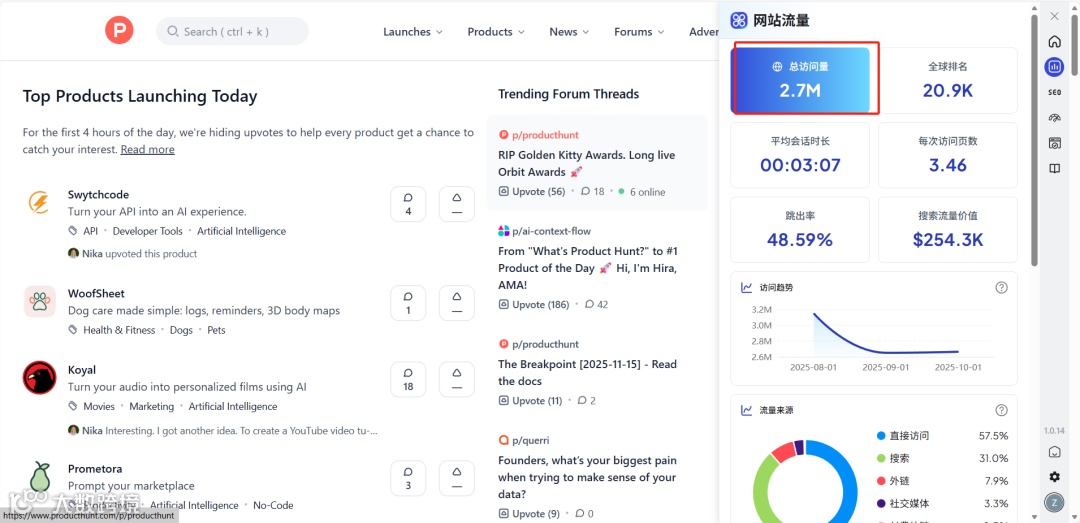
Task: Open help icon for 访问趋势 chart
Action: tap(1001, 287)
